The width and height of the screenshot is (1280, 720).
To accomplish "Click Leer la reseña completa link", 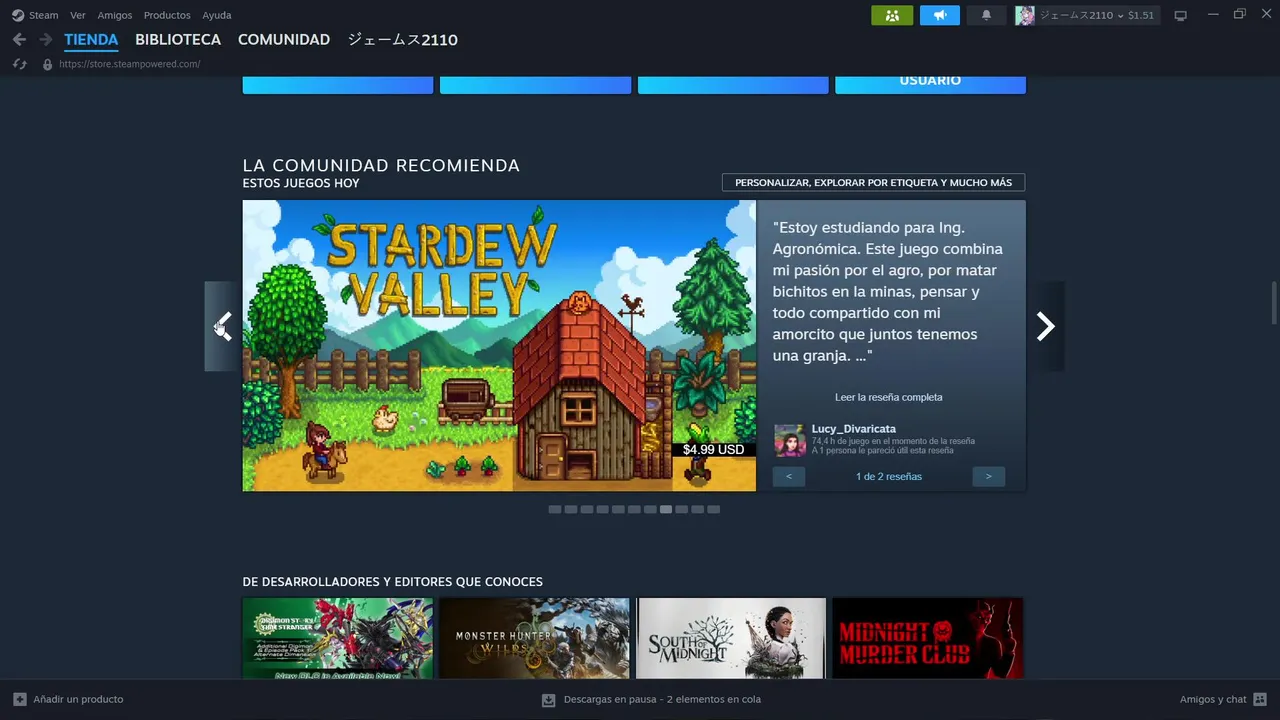I will click(889, 397).
